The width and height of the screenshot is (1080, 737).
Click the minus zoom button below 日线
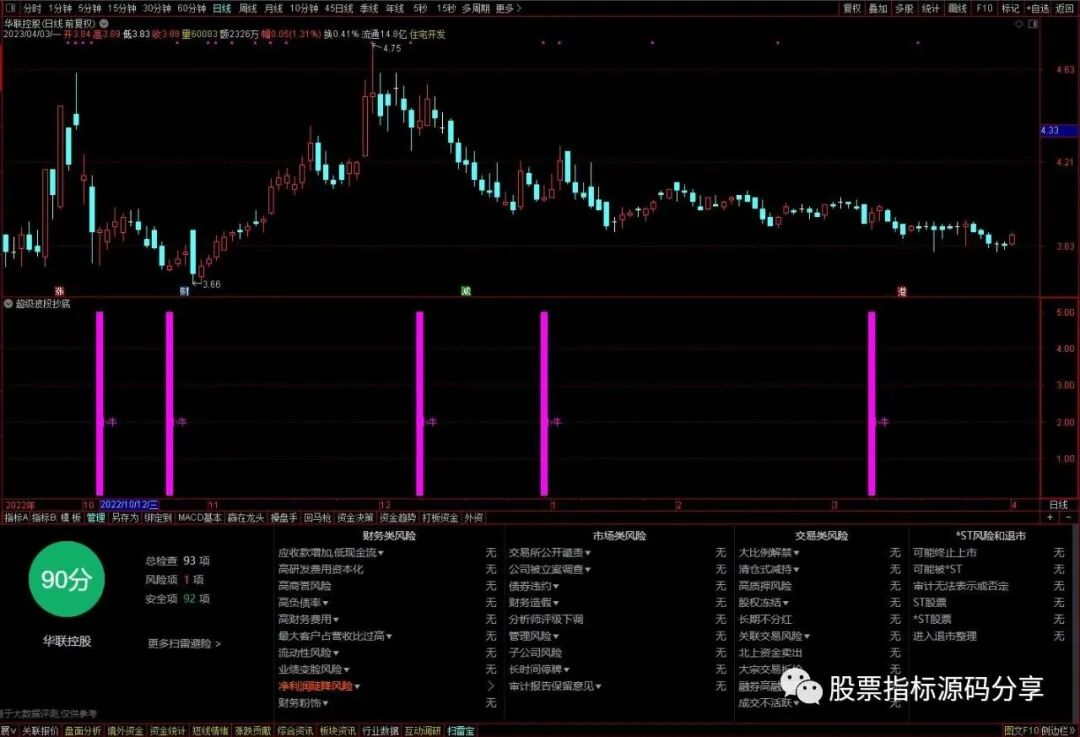pyautogui.click(x=1068, y=517)
